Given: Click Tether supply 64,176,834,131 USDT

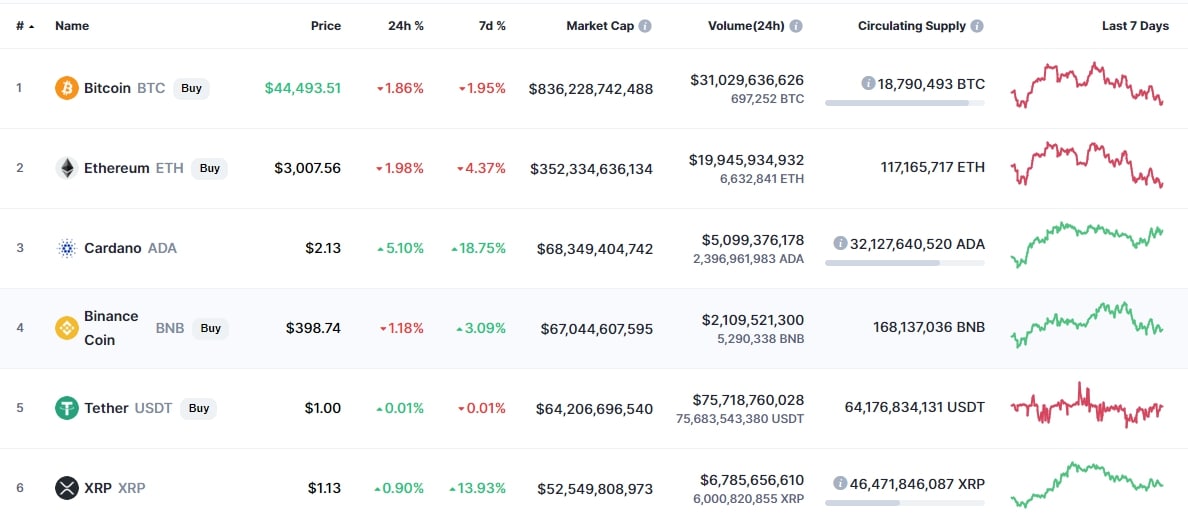Looking at the screenshot, I should coord(914,408).
